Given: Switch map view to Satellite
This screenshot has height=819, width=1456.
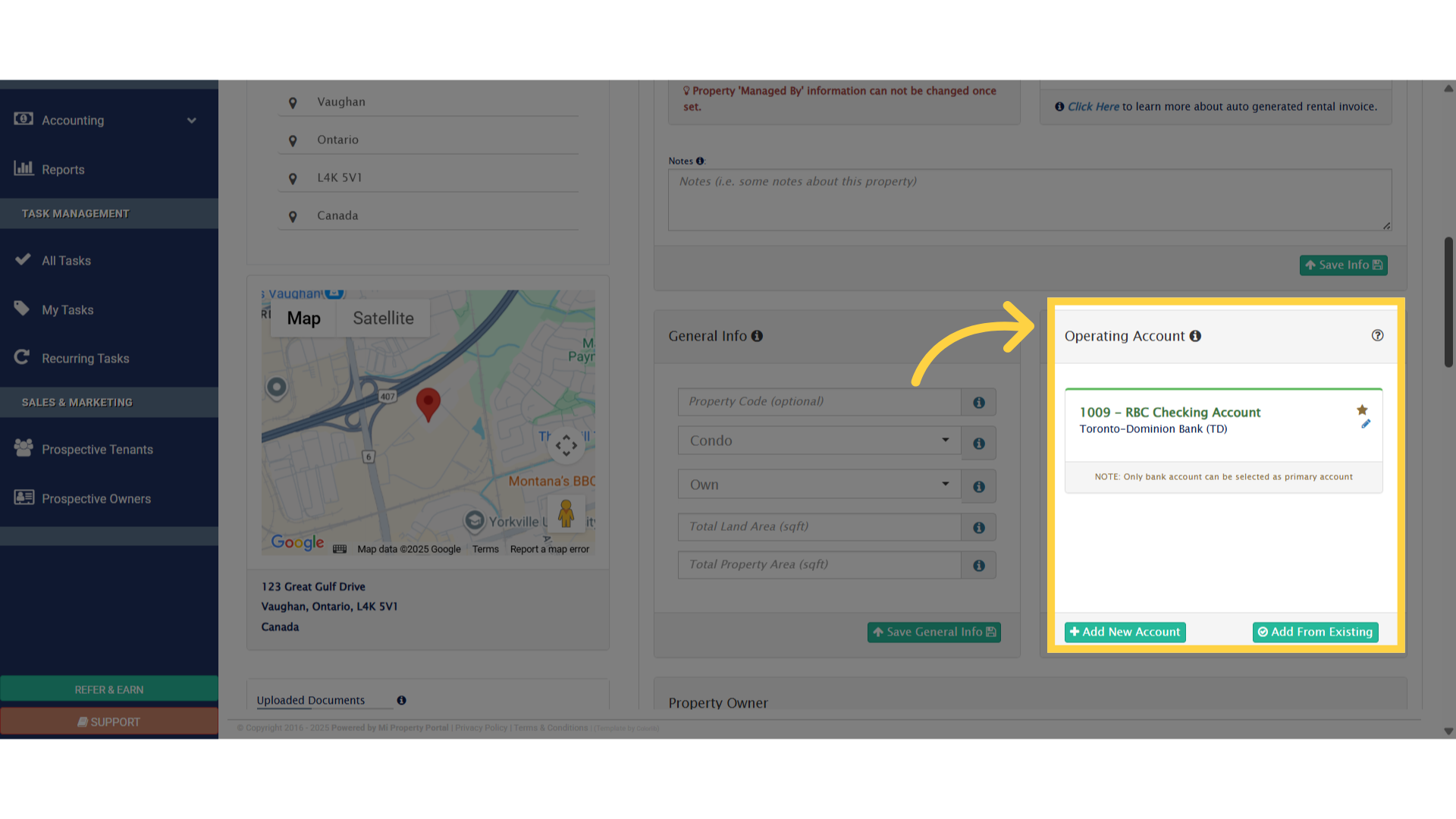Looking at the screenshot, I should [x=383, y=318].
